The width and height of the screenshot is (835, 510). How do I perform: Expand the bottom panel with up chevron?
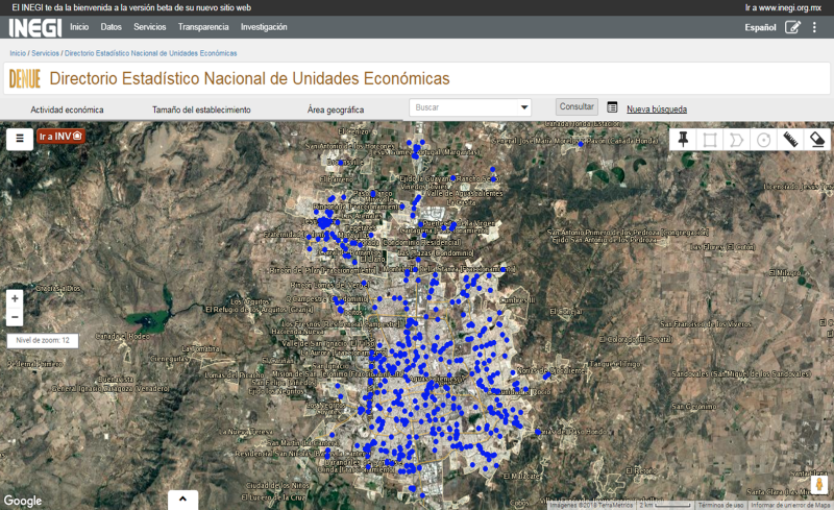182,498
